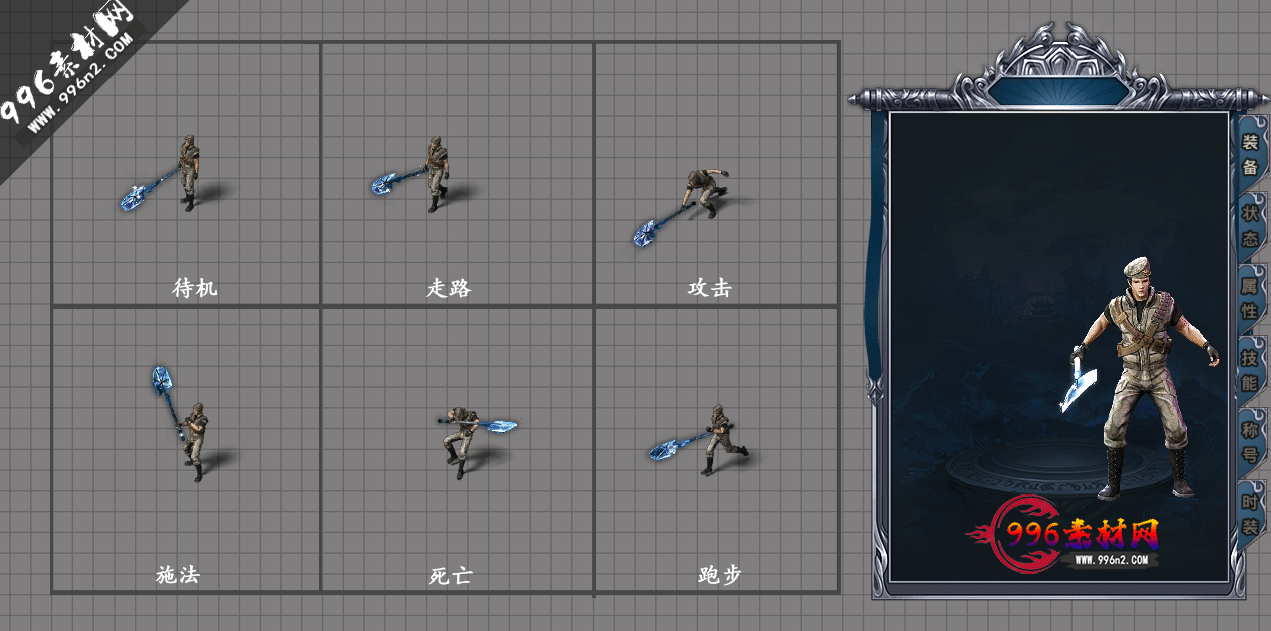The height and width of the screenshot is (631, 1271).
Task: Select the 施法 casting sprite
Action: 182,424
